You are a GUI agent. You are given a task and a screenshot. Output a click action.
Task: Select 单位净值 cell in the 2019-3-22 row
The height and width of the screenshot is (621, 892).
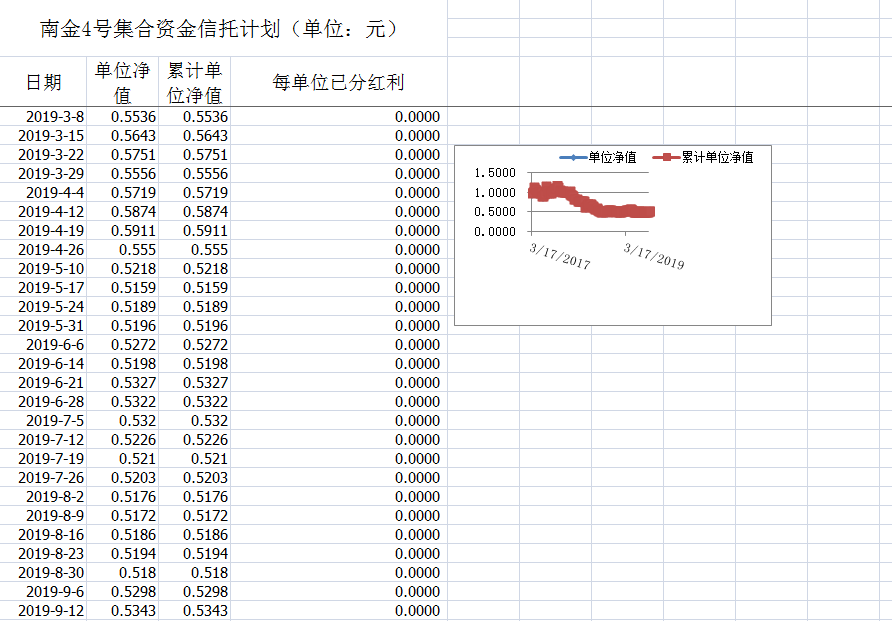click(x=122, y=155)
